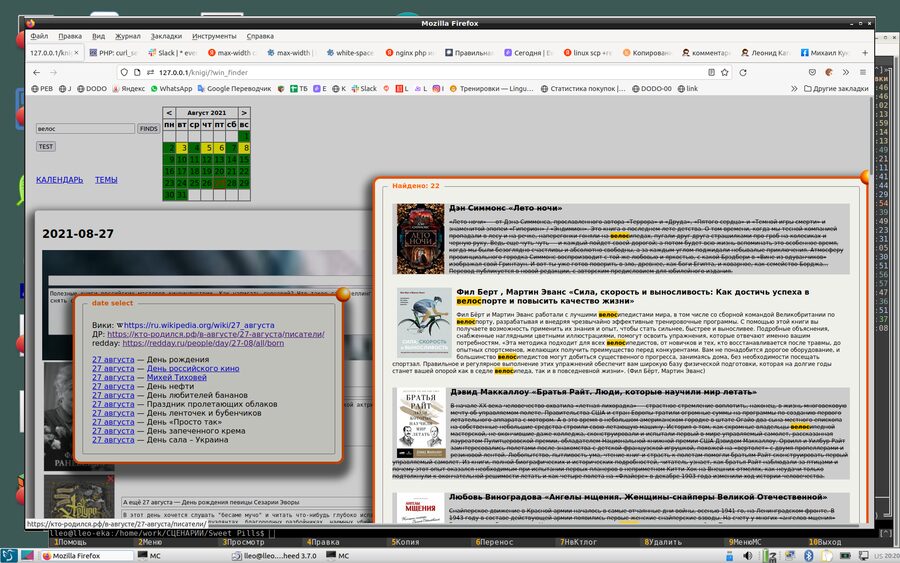Screen dimensions: 900x563
Task: Go to next month in calendar
Action: coord(244,112)
